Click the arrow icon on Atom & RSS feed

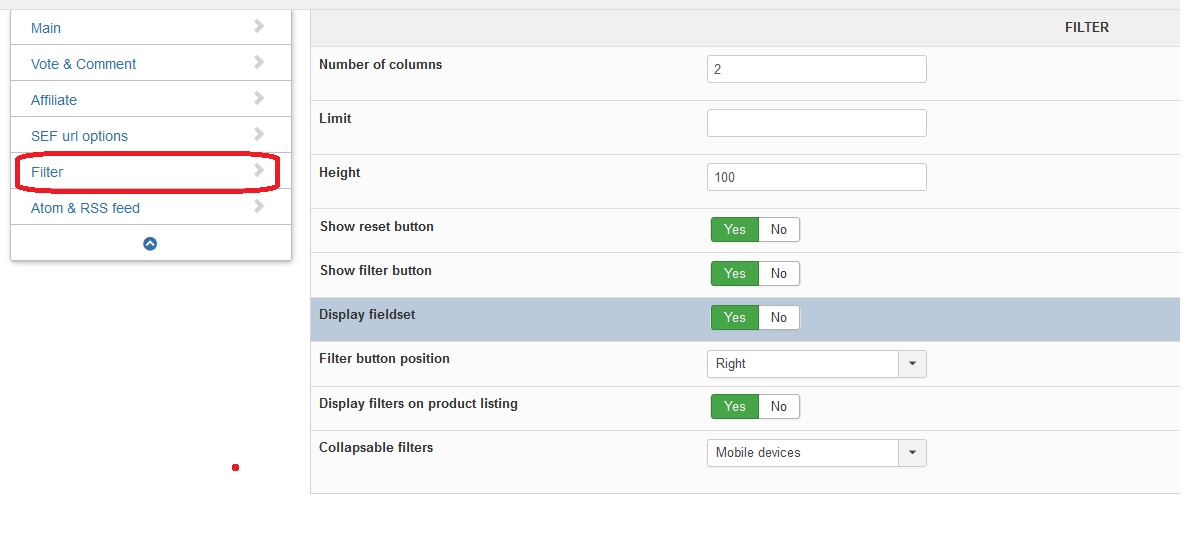(259, 206)
